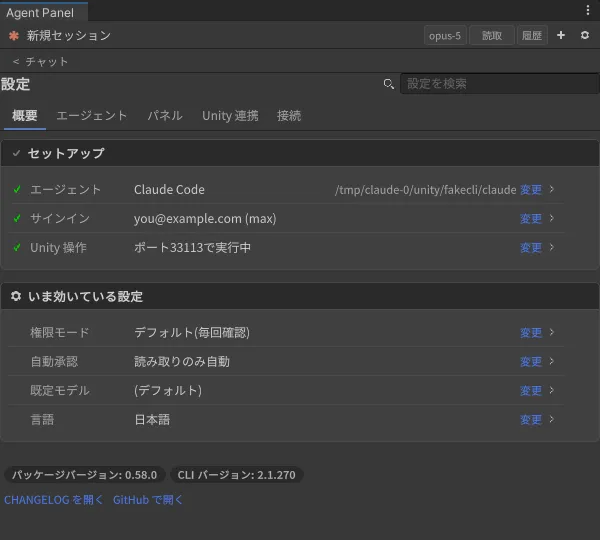Click the orange Claude asterisk logo
This screenshot has width=600, height=540.
click(x=14, y=36)
